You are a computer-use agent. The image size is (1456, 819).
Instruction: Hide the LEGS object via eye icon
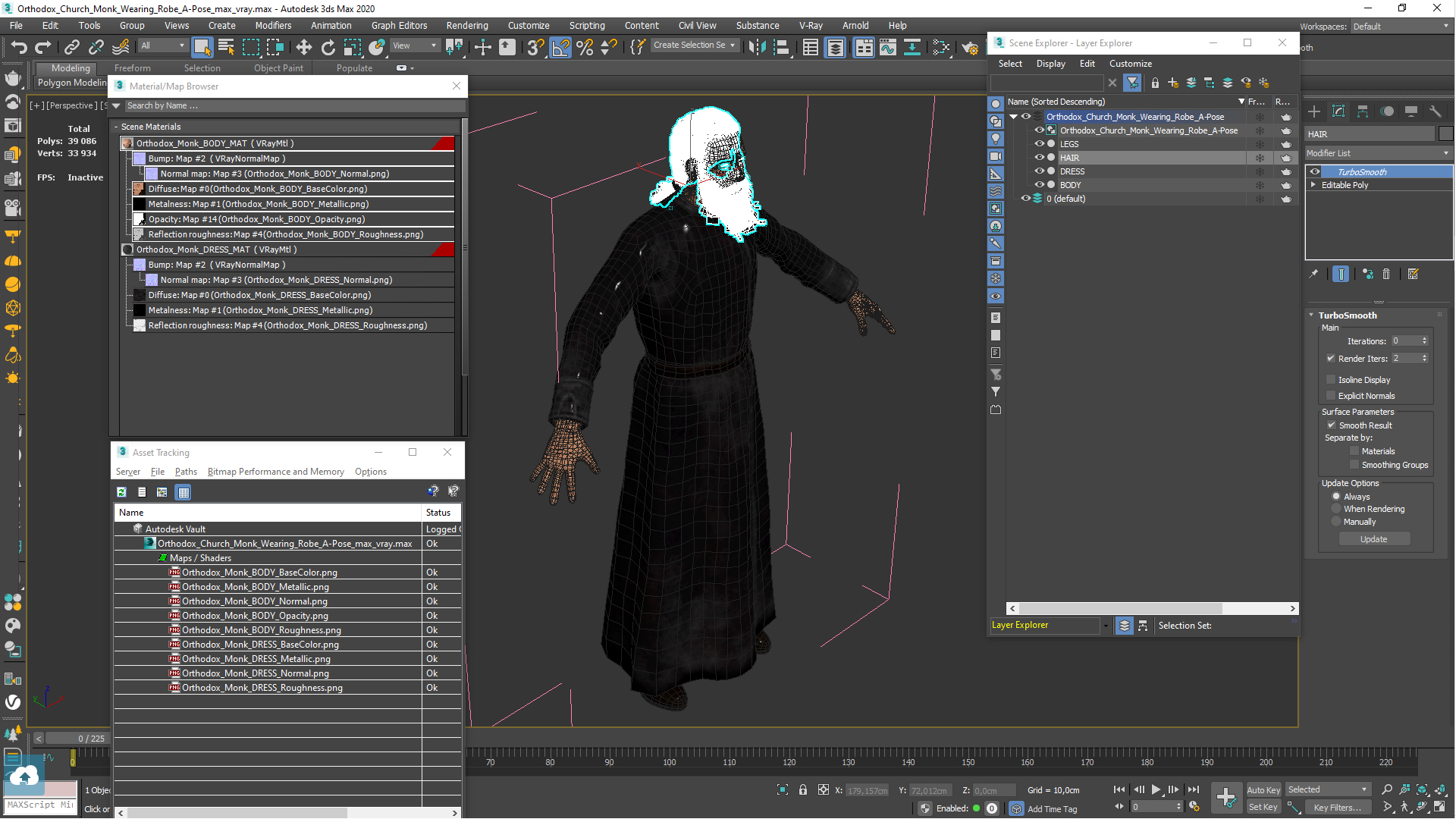(1039, 144)
